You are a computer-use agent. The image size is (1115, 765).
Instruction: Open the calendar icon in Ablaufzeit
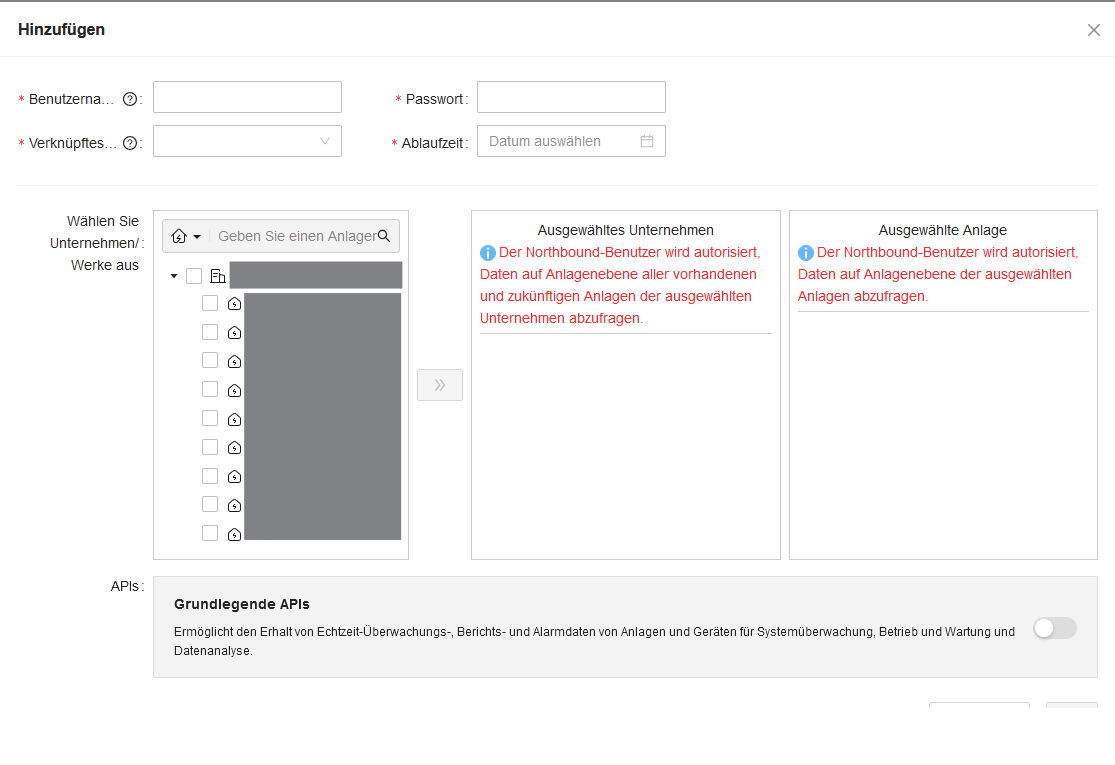click(x=646, y=141)
